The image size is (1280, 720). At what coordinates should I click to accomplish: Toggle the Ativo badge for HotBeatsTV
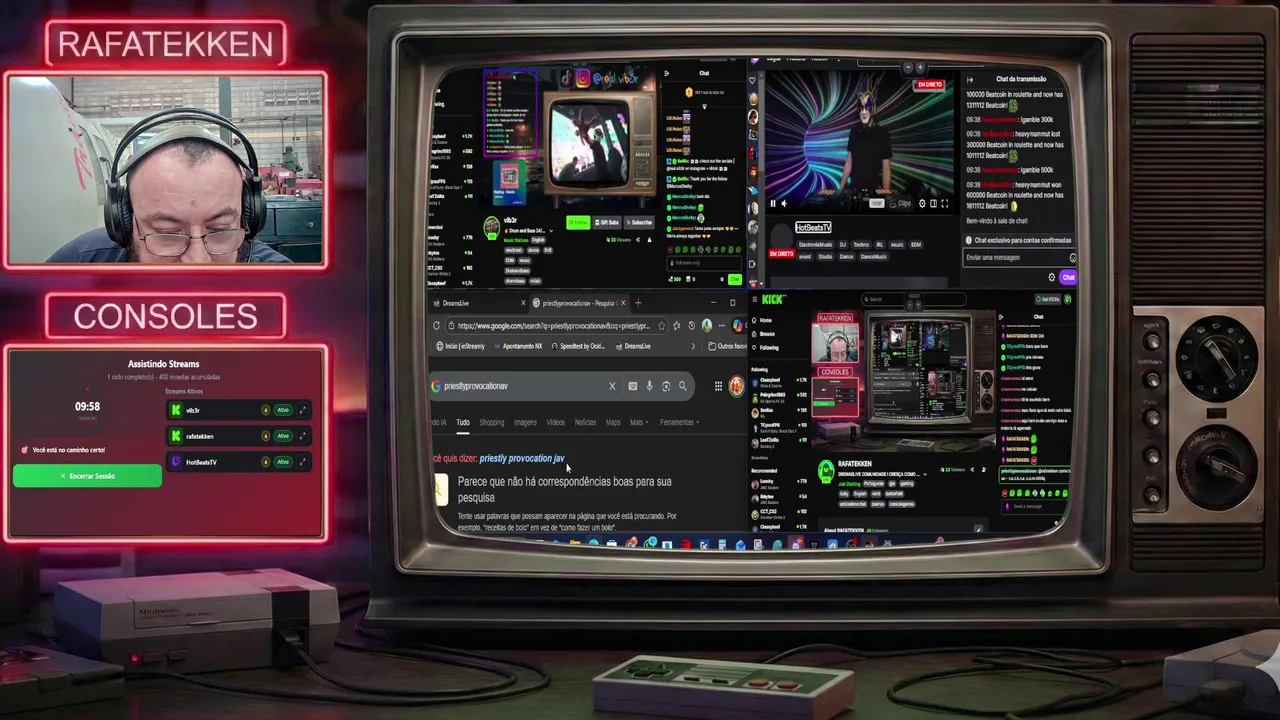click(283, 462)
